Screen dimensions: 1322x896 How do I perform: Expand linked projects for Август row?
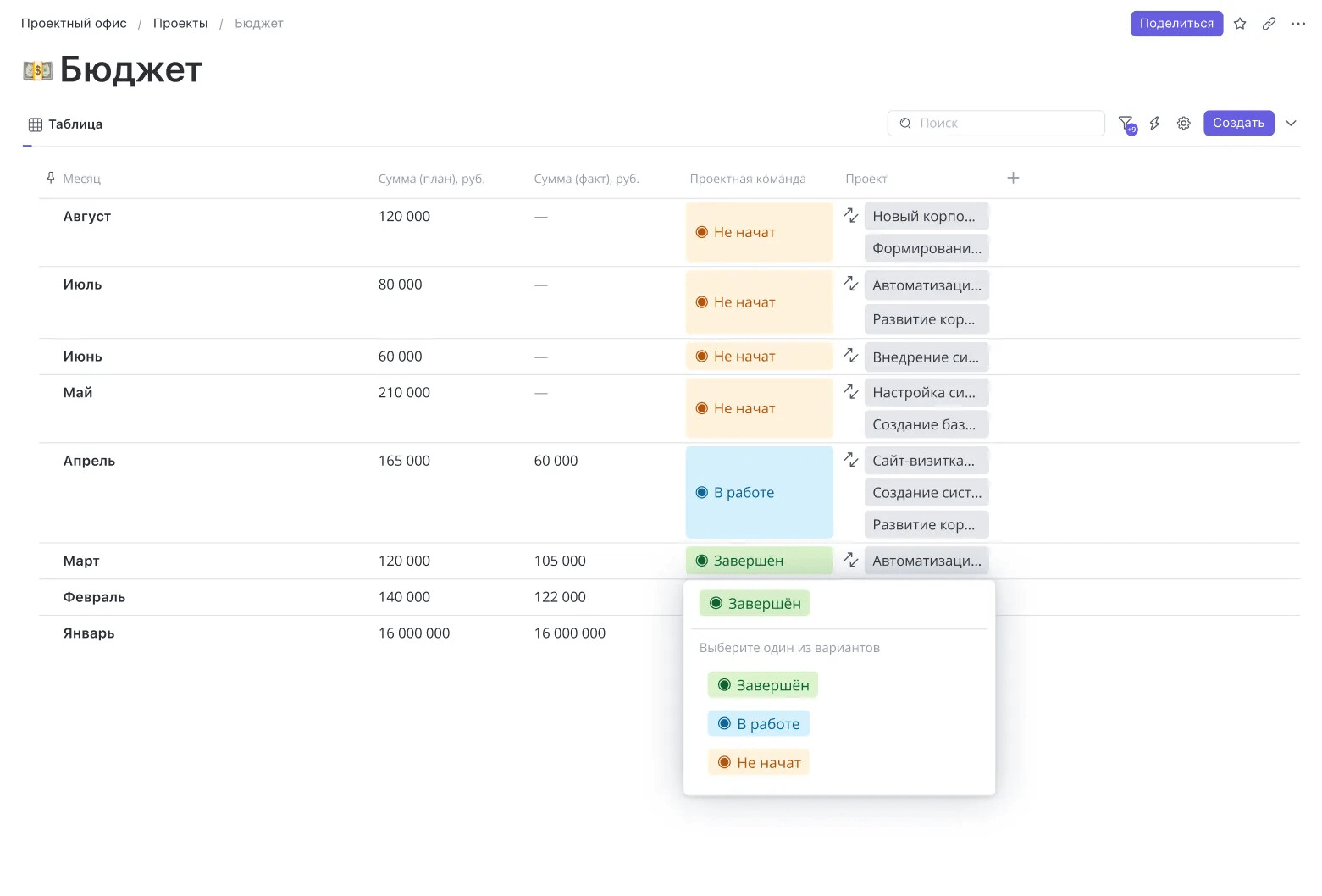[x=851, y=216]
